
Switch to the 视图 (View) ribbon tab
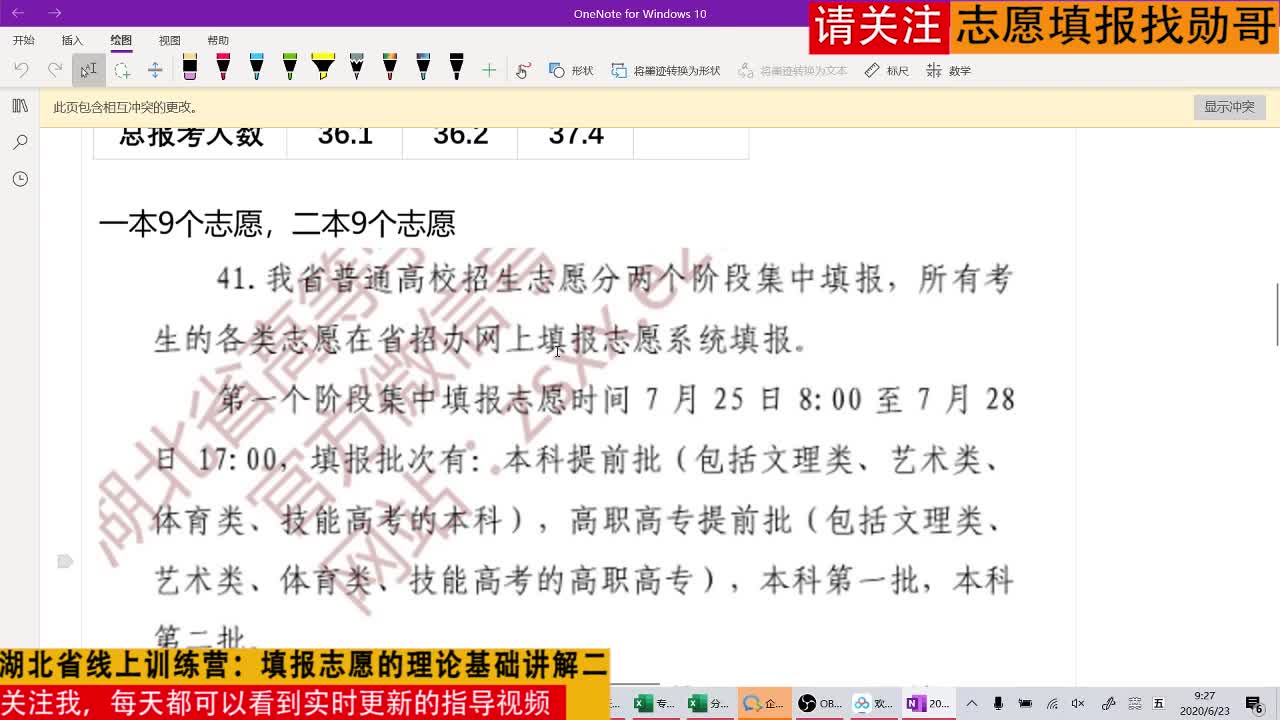170,40
